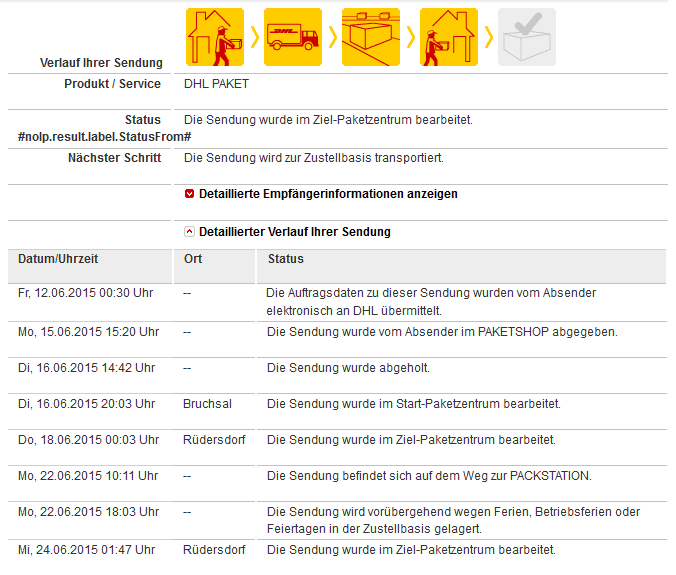This screenshot has width=676, height=575.
Task: Click Ziel-Paketzentrum status in 18.06.2015 row
Action: tap(411, 440)
